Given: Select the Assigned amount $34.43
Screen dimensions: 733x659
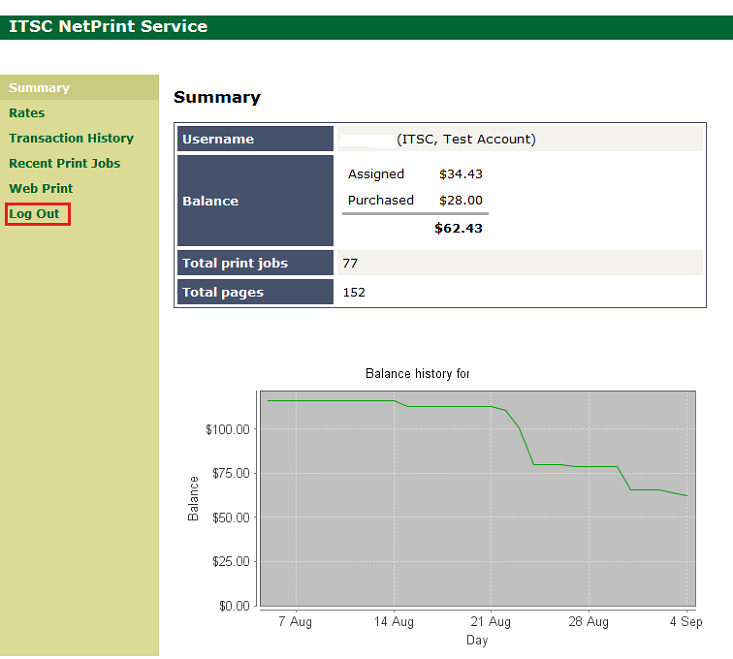Looking at the screenshot, I should click(x=460, y=174).
